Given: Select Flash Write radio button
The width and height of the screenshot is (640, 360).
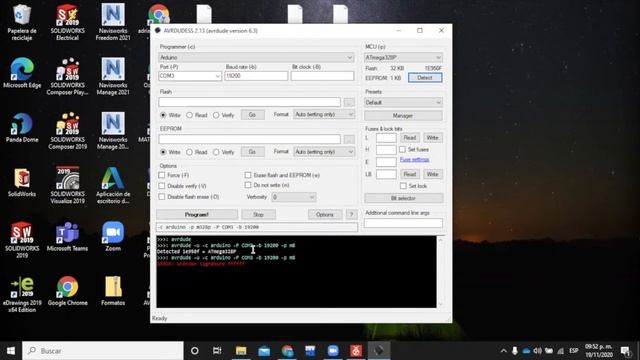Looking at the screenshot, I should click(x=163, y=115).
